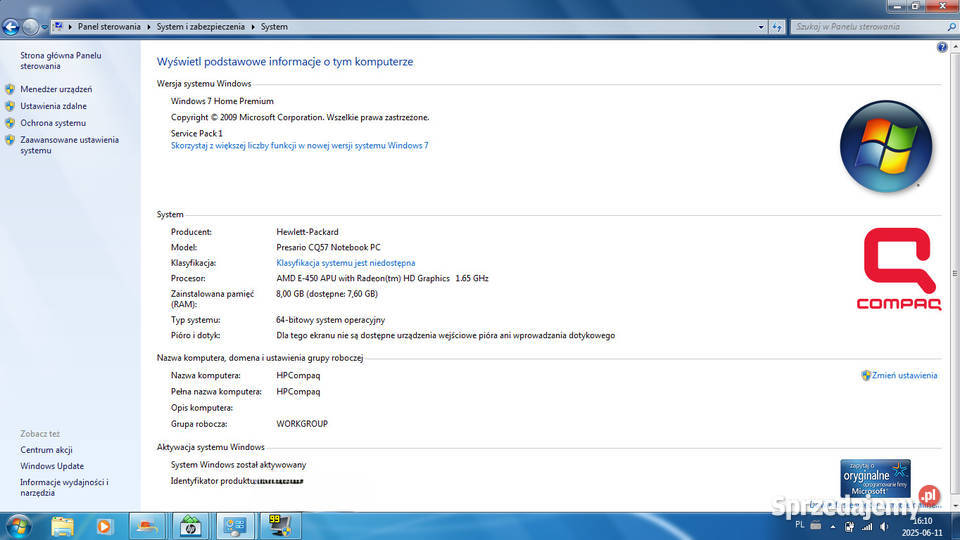
Task: Go to Strona główna Panelu sterowania
Action: (x=61, y=61)
